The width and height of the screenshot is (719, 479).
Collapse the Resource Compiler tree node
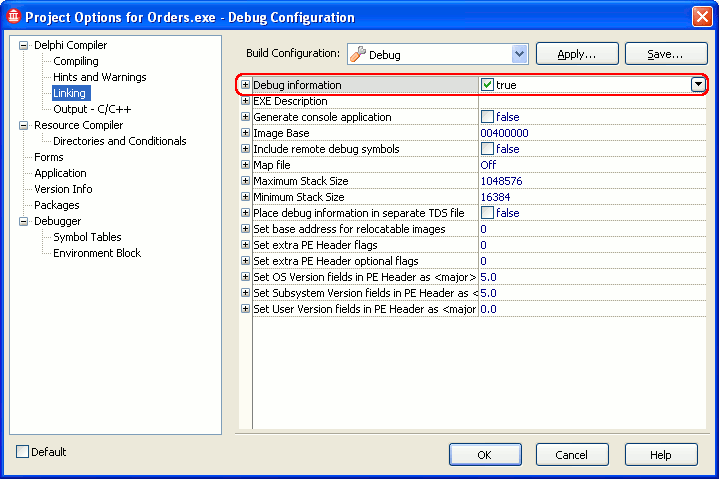[24, 125]
